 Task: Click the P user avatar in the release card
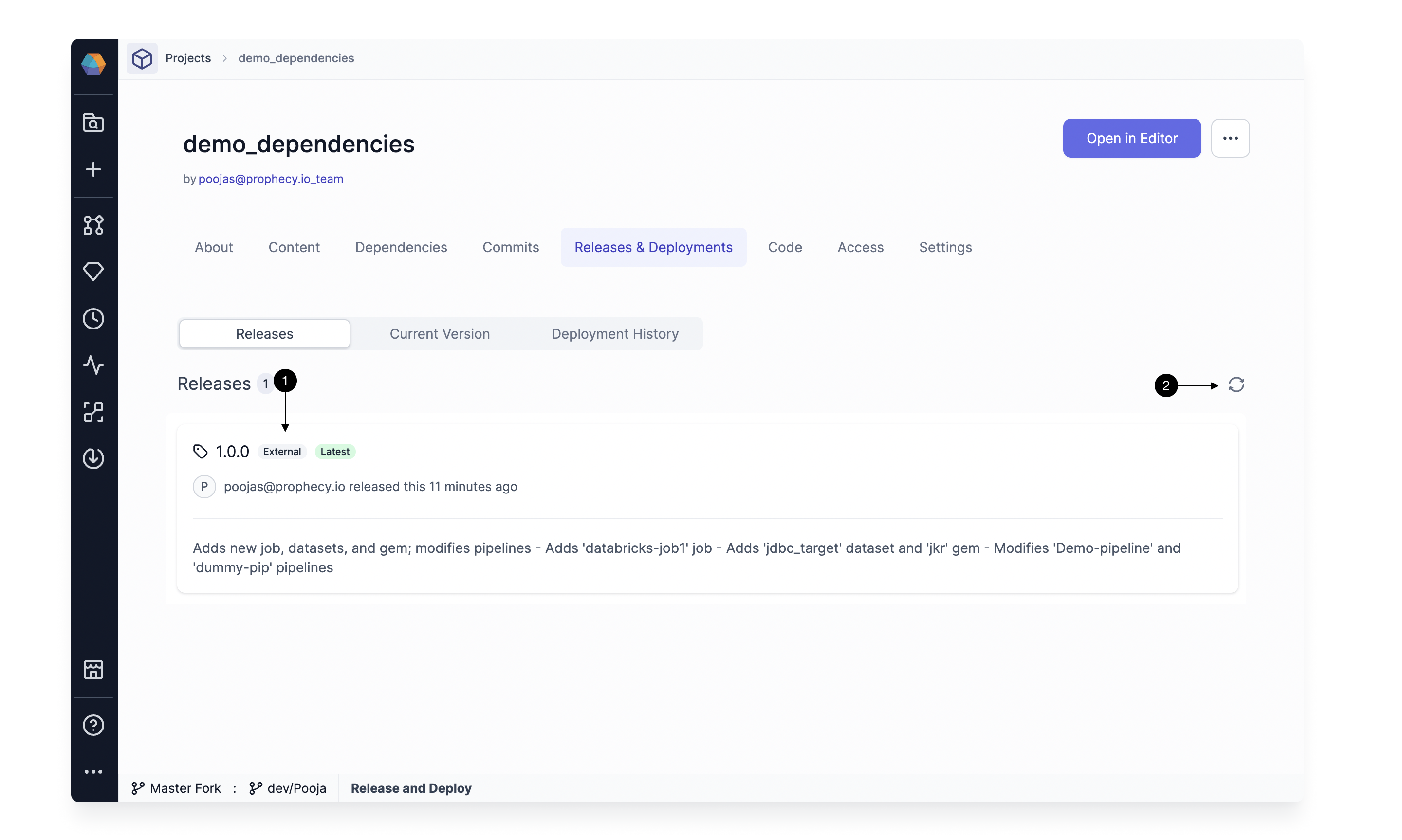(204, 487)
